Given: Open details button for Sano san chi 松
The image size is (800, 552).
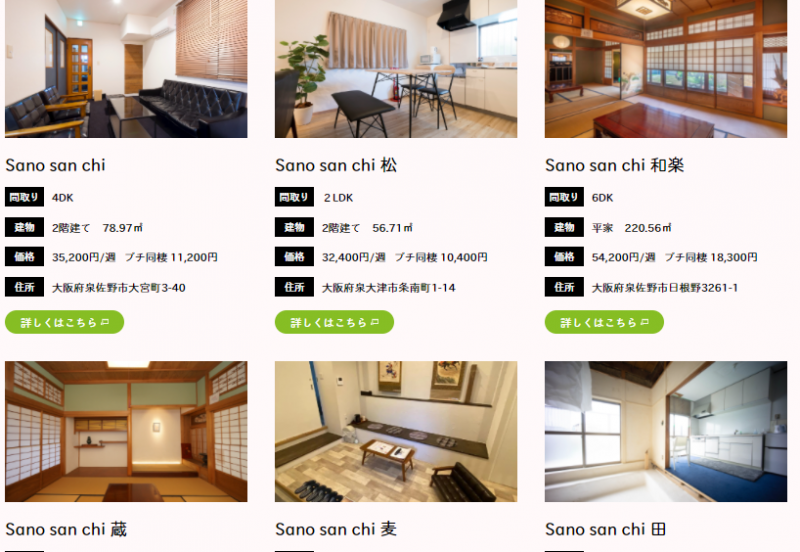Looking at the screenshot, I should tap(334, 322).
